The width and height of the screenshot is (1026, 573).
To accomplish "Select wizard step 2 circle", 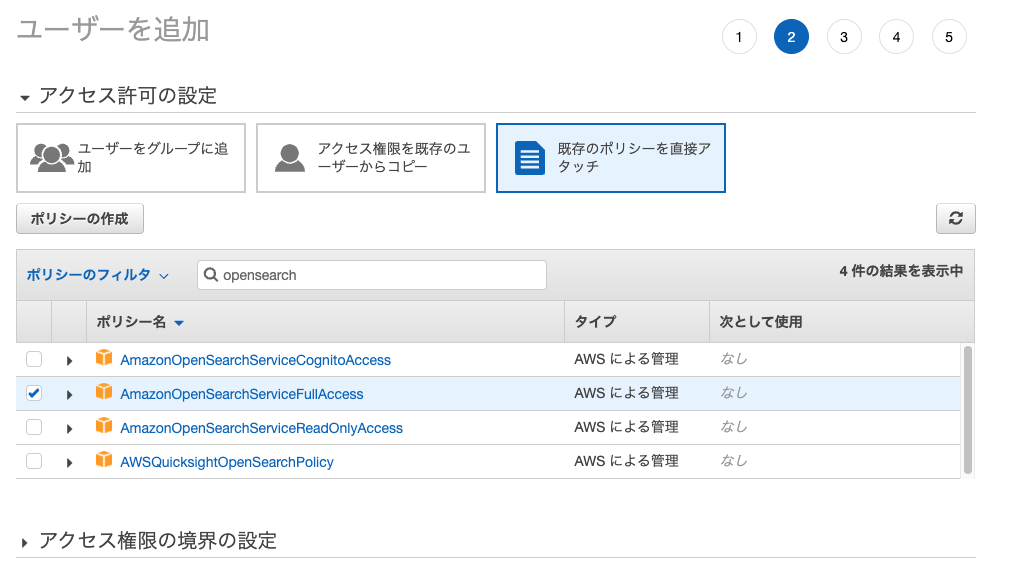I will 791,37.
